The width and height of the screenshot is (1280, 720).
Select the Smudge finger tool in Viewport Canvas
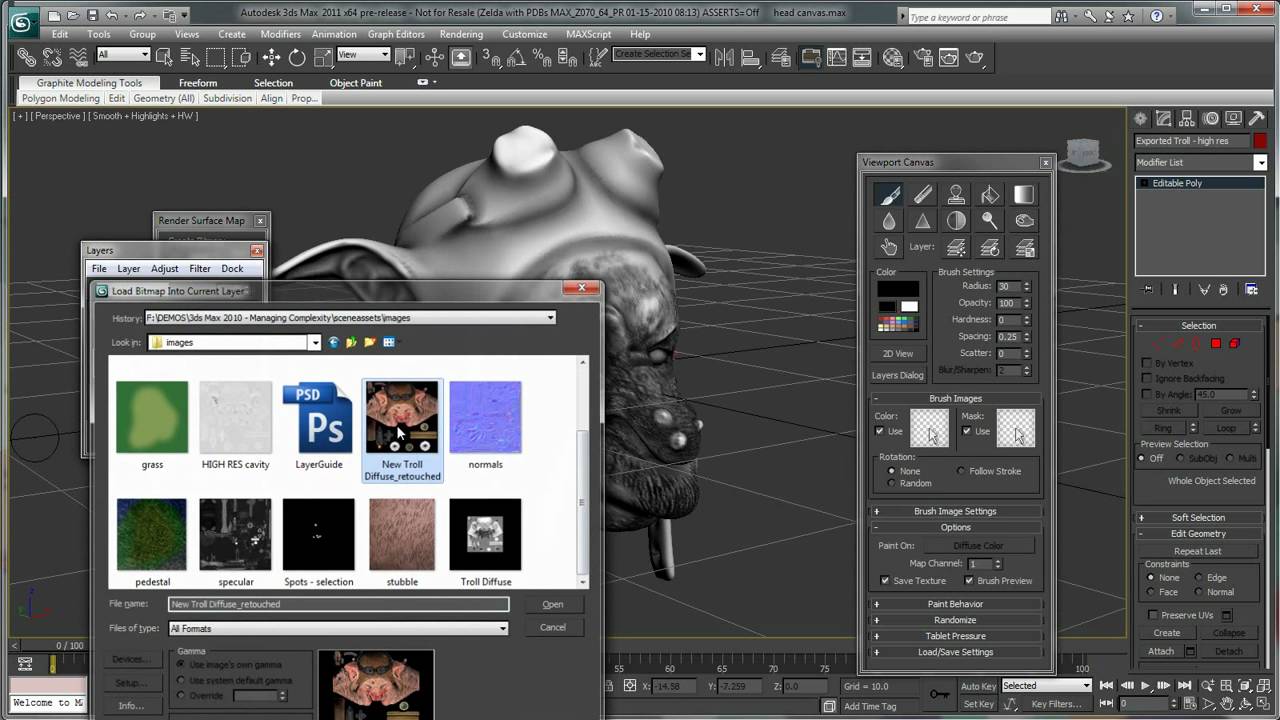[889, 247]
